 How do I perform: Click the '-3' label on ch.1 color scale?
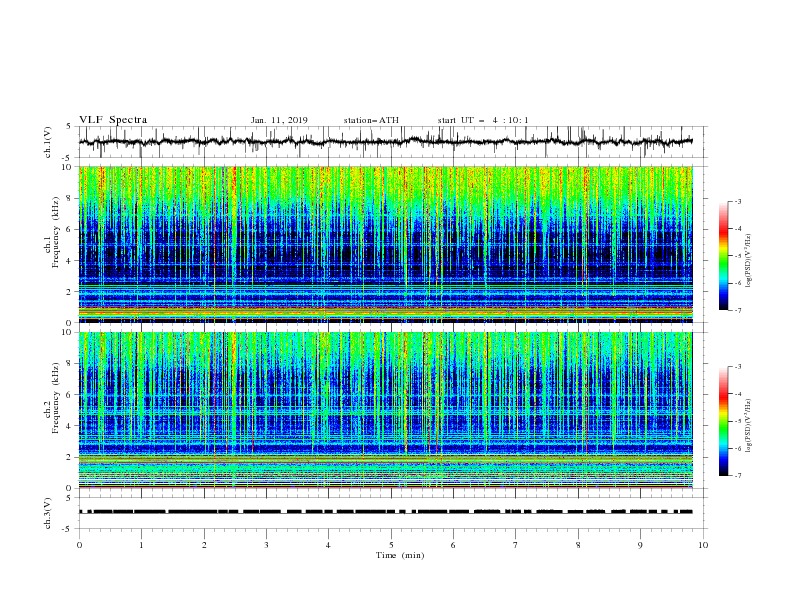click(x=738, y=201)
